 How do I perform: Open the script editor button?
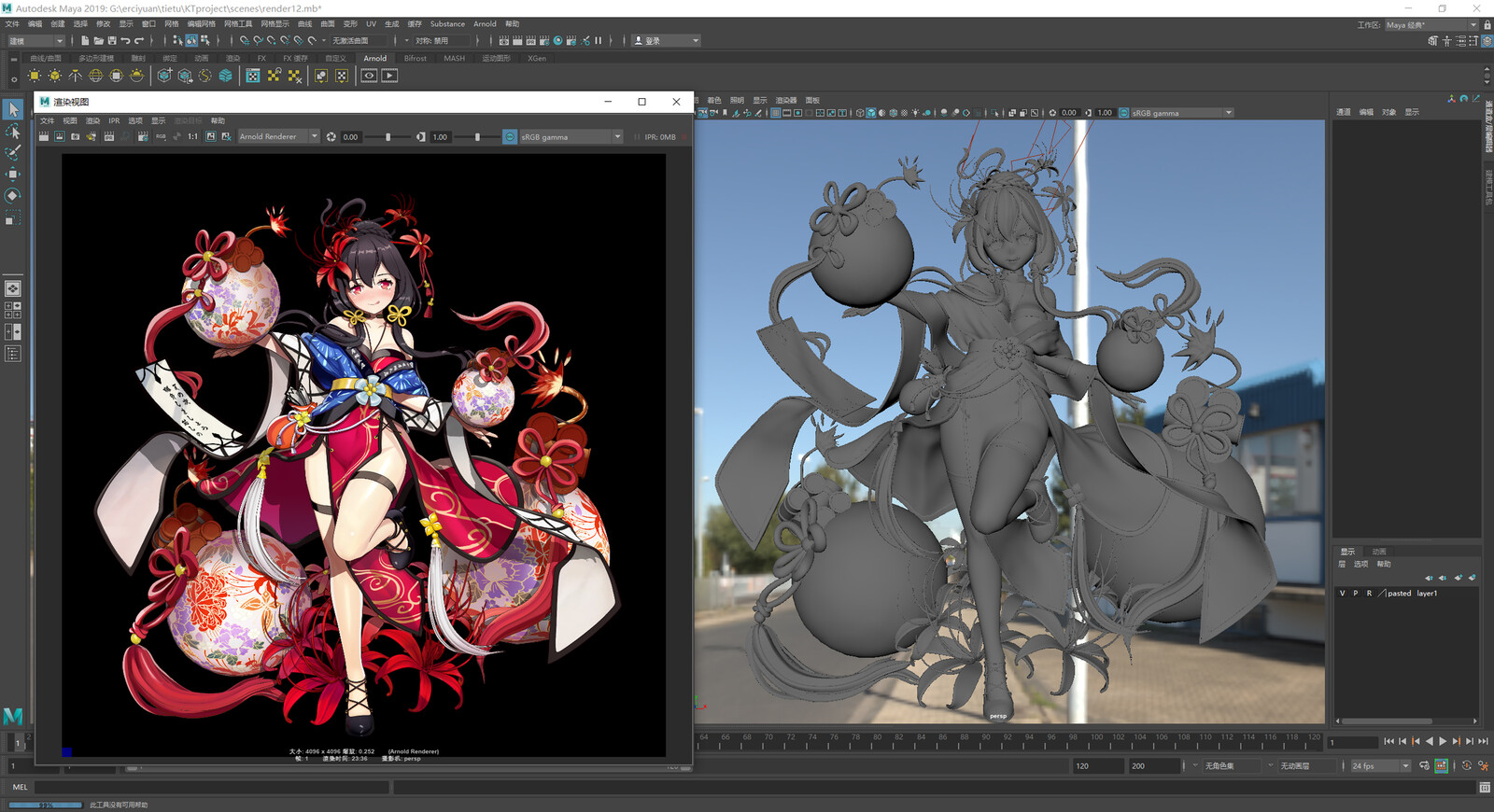tap(1485, 788)
